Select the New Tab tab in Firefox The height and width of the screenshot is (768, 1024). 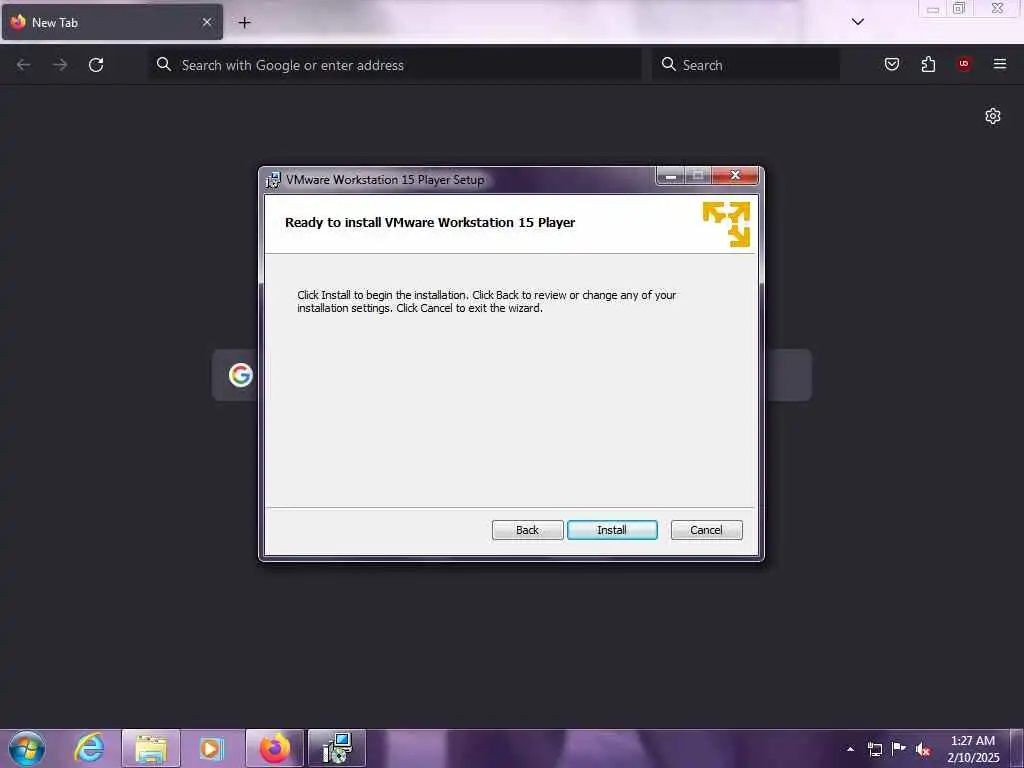tap(112, 22)
